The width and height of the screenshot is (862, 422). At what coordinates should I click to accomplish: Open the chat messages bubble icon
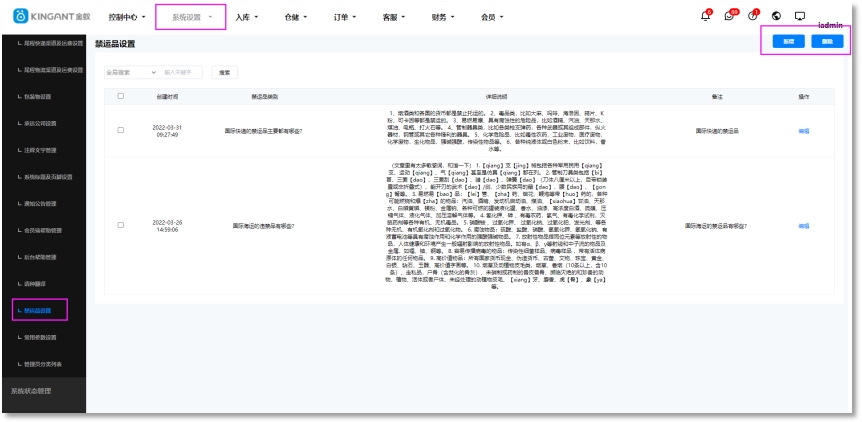(x=729, y=16)
